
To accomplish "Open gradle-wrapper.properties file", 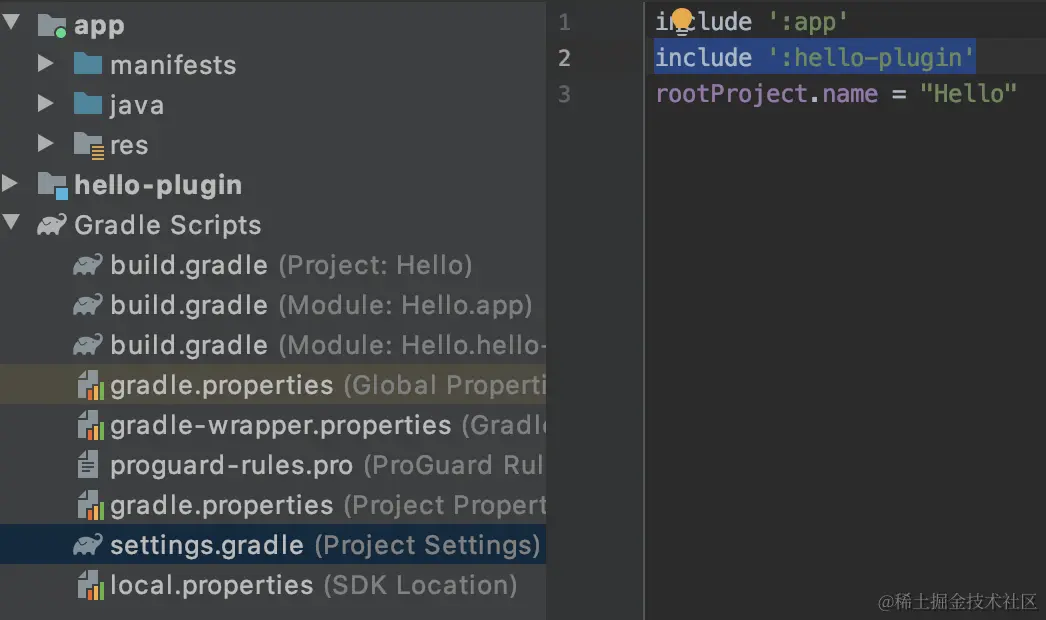I will [x=280, y=425].
